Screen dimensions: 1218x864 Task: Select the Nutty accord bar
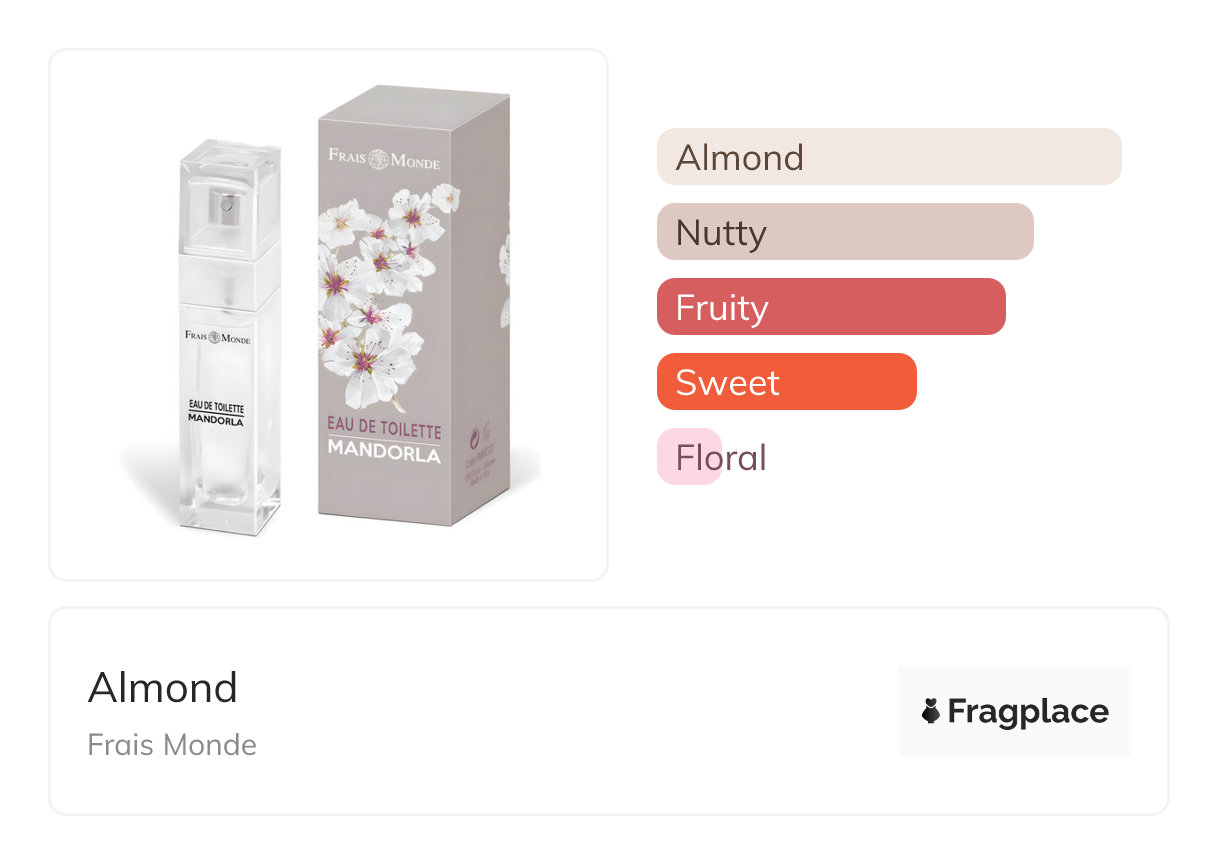[844, 232]
